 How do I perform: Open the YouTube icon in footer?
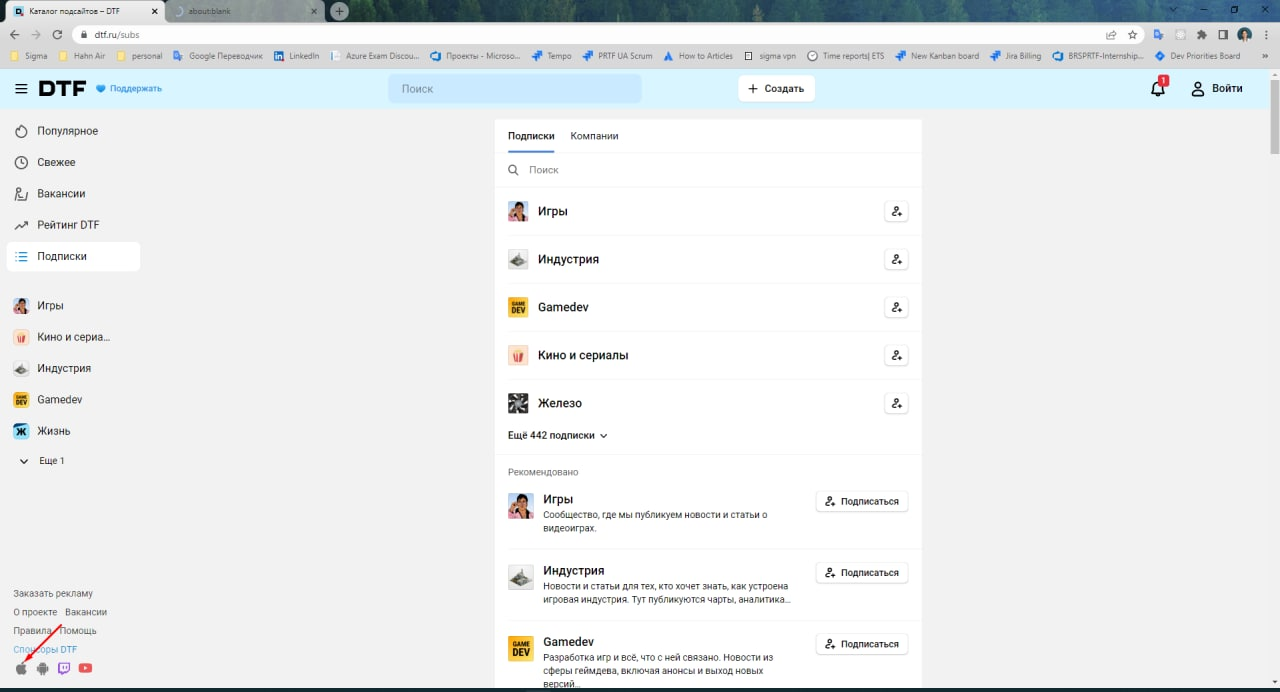(x=86, y=668)
